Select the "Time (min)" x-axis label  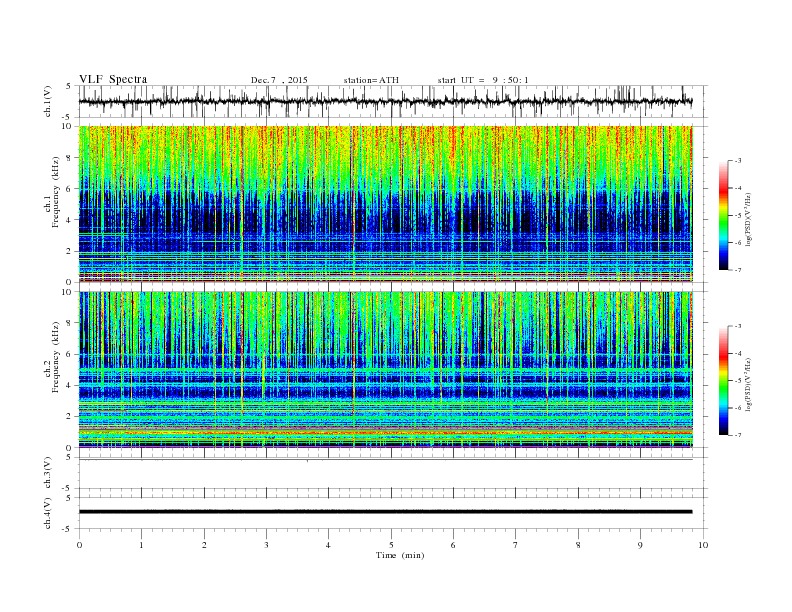(400, 555)
